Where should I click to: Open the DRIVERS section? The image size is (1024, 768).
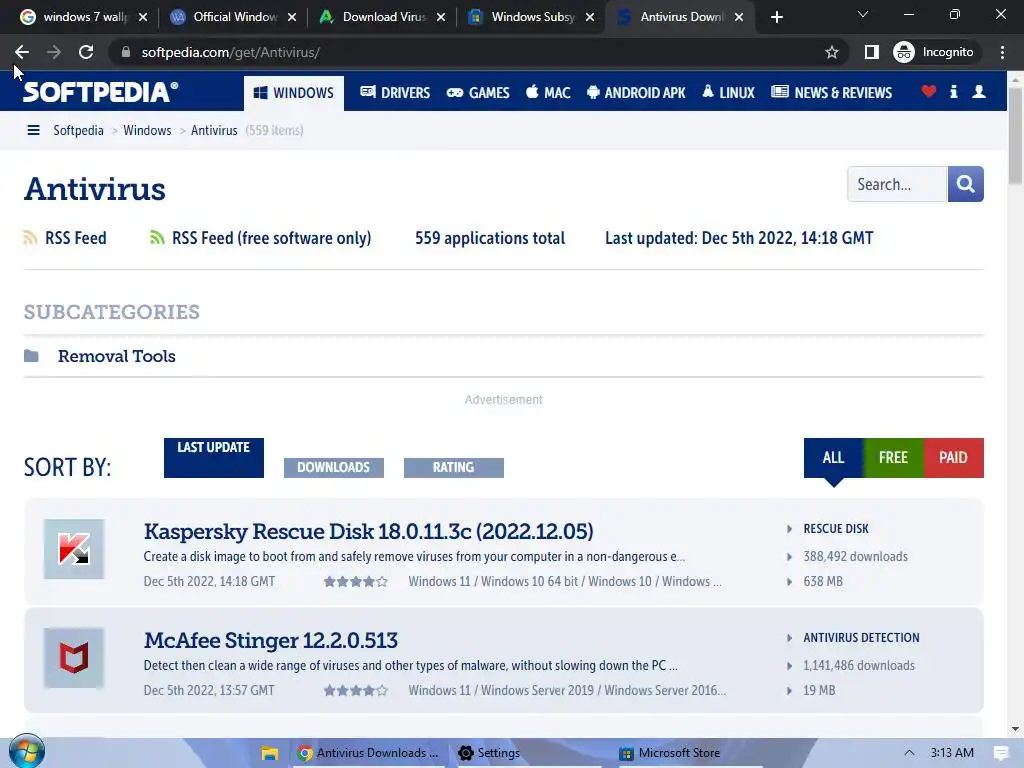click(x=395, y=93)
